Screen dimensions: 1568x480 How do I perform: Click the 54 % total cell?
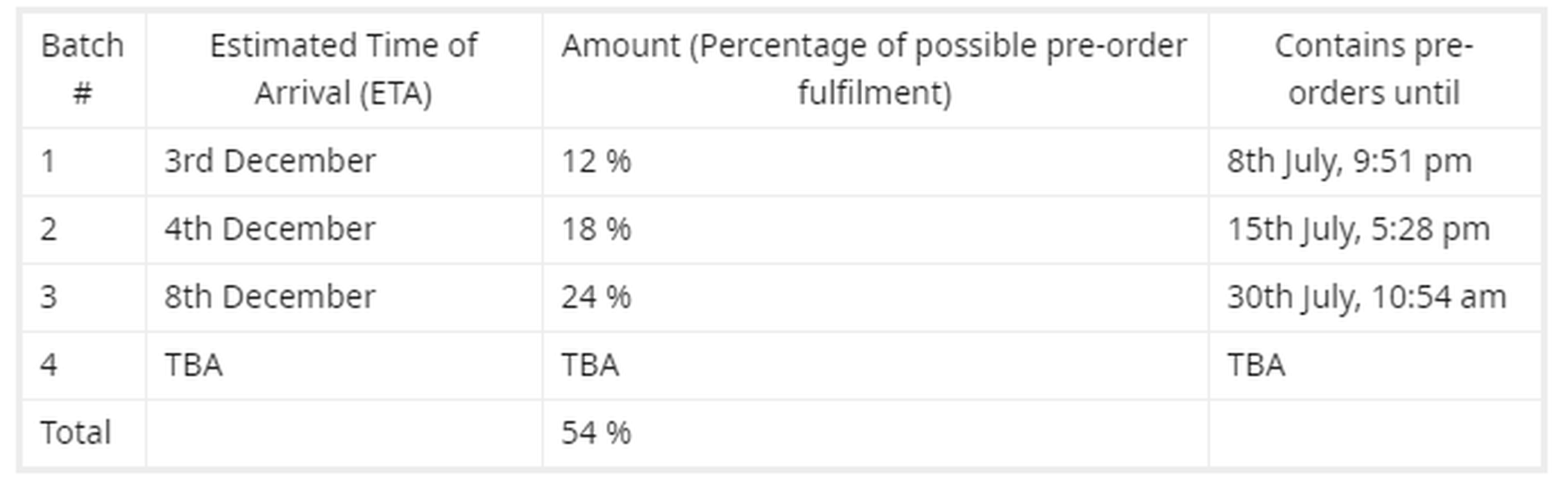(x=875, y=433)
